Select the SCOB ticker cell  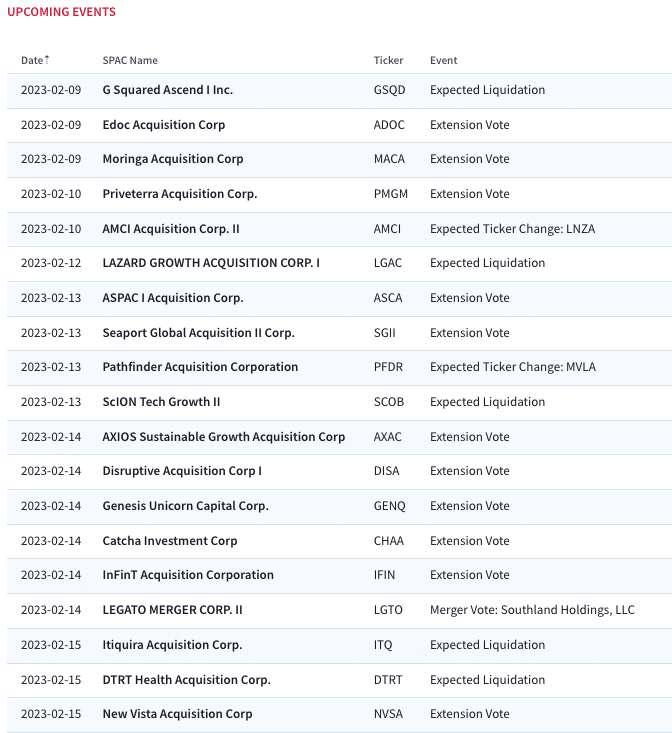point(388,402)
